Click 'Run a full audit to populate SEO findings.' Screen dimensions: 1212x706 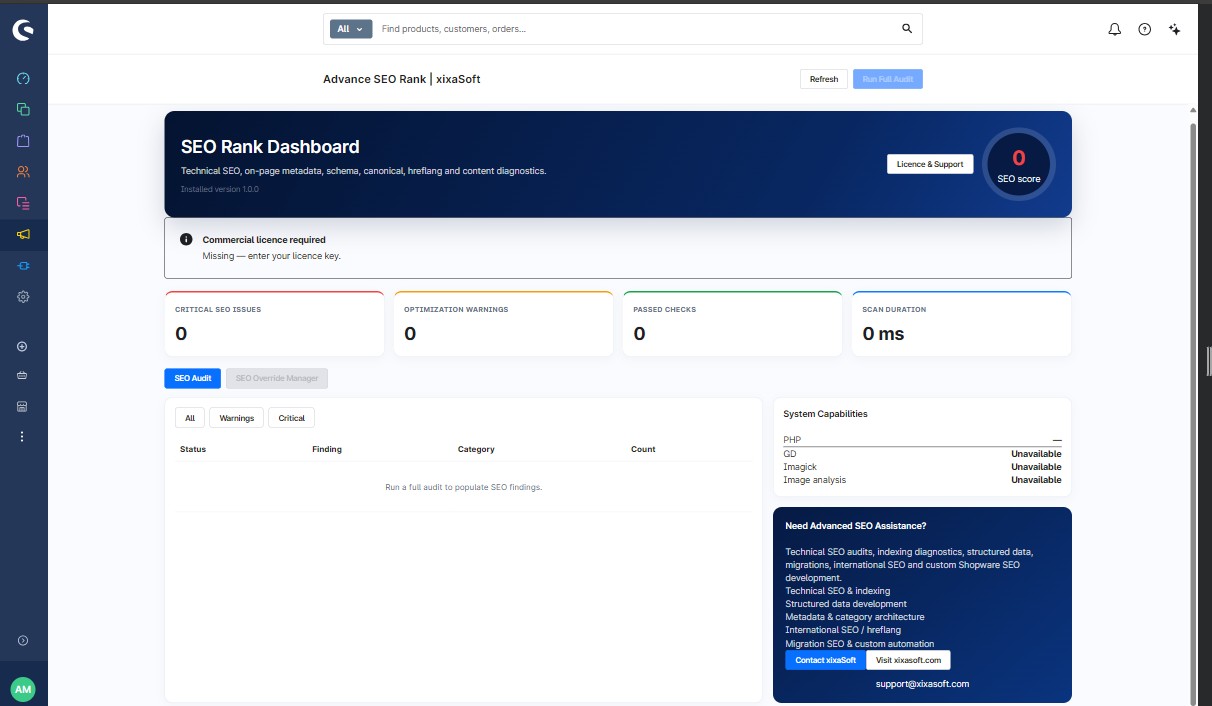click(x=464, y=487)
